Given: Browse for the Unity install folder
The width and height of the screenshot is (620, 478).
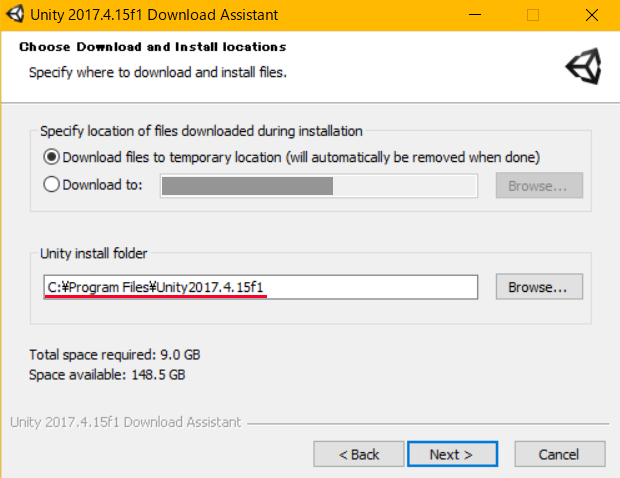Looking at the screenshot, I should coord(539,287).
